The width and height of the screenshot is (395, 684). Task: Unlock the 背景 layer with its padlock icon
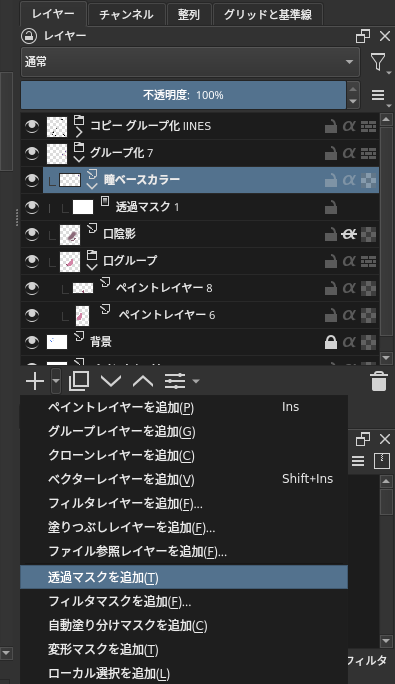pyautogui.click(x=331, y=342)
